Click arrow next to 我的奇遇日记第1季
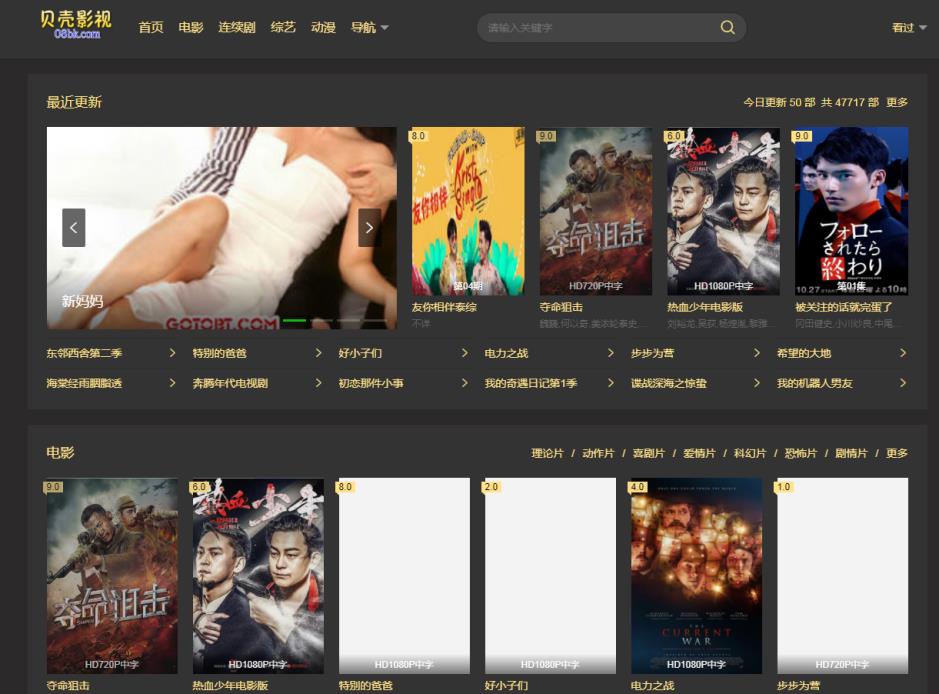This screenshot has width=939, height=694. coord(611,383)
